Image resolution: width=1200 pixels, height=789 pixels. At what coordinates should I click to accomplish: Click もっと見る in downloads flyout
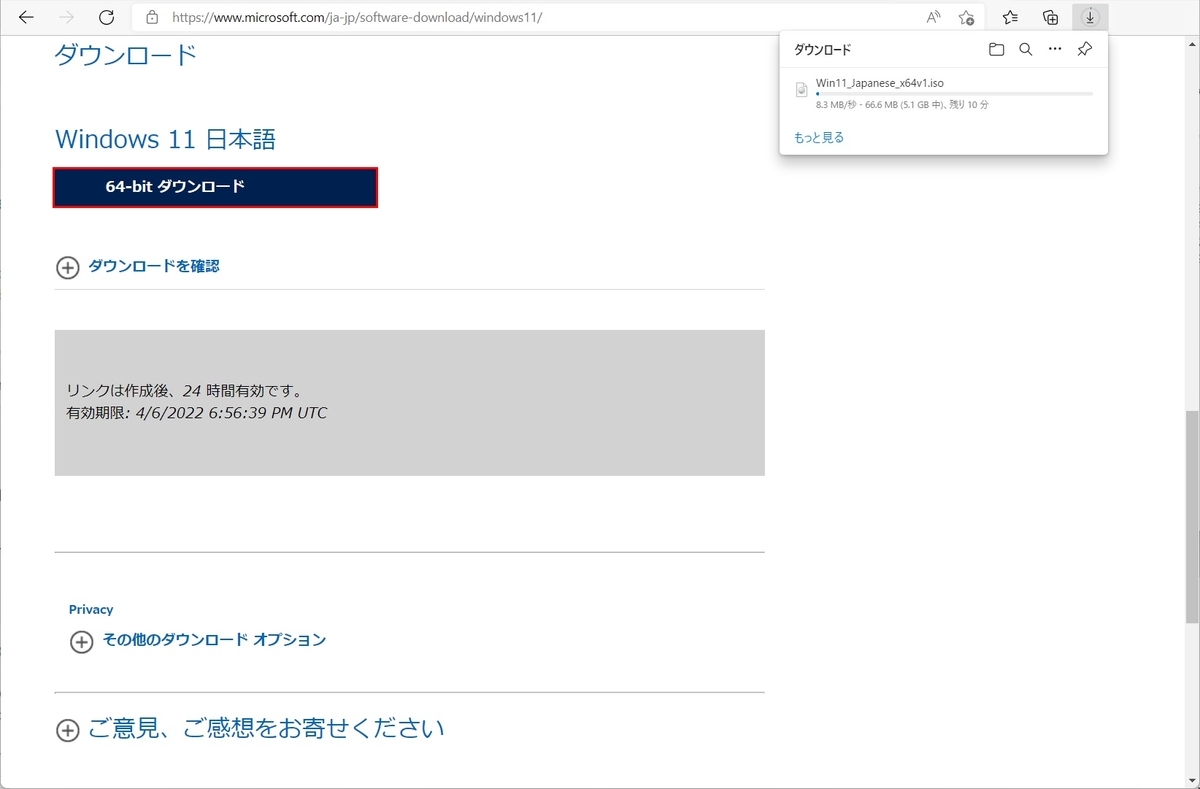pyautogui.click(x=818, y=137)
